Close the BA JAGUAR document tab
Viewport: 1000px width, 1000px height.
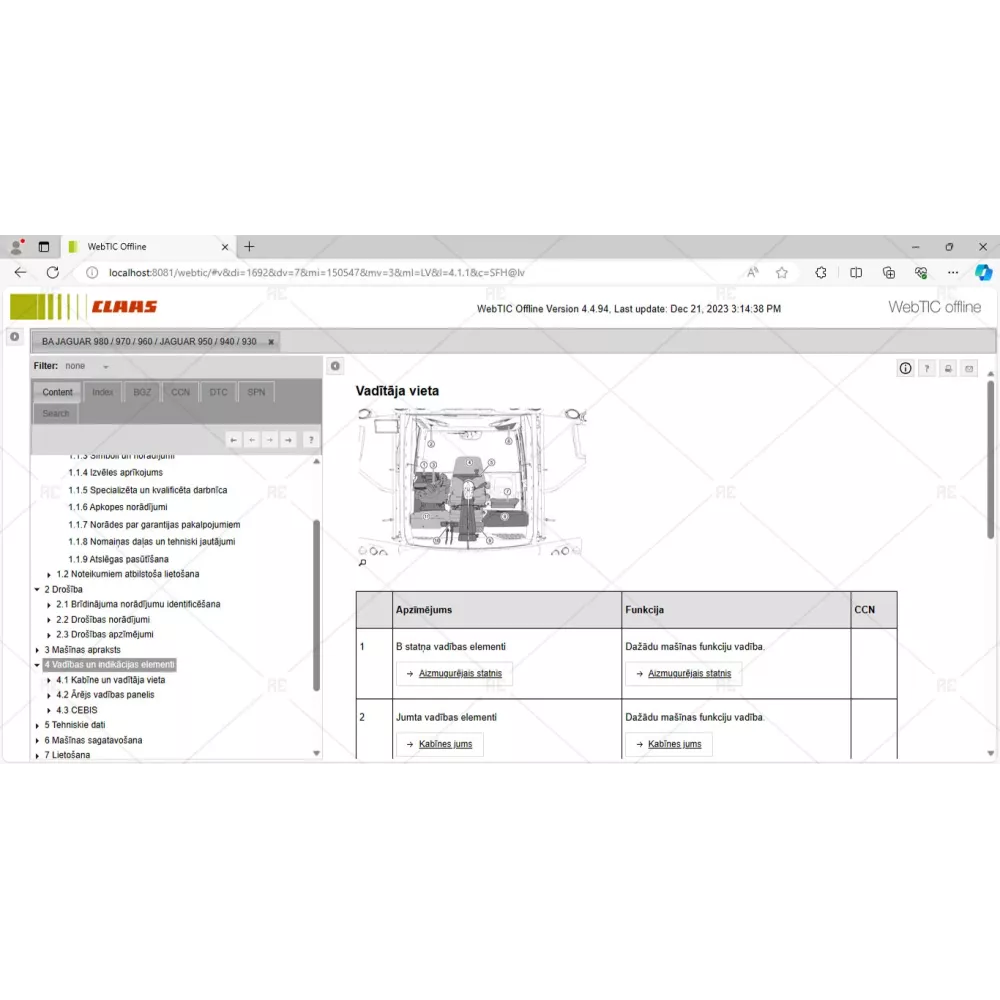point(271,342)
